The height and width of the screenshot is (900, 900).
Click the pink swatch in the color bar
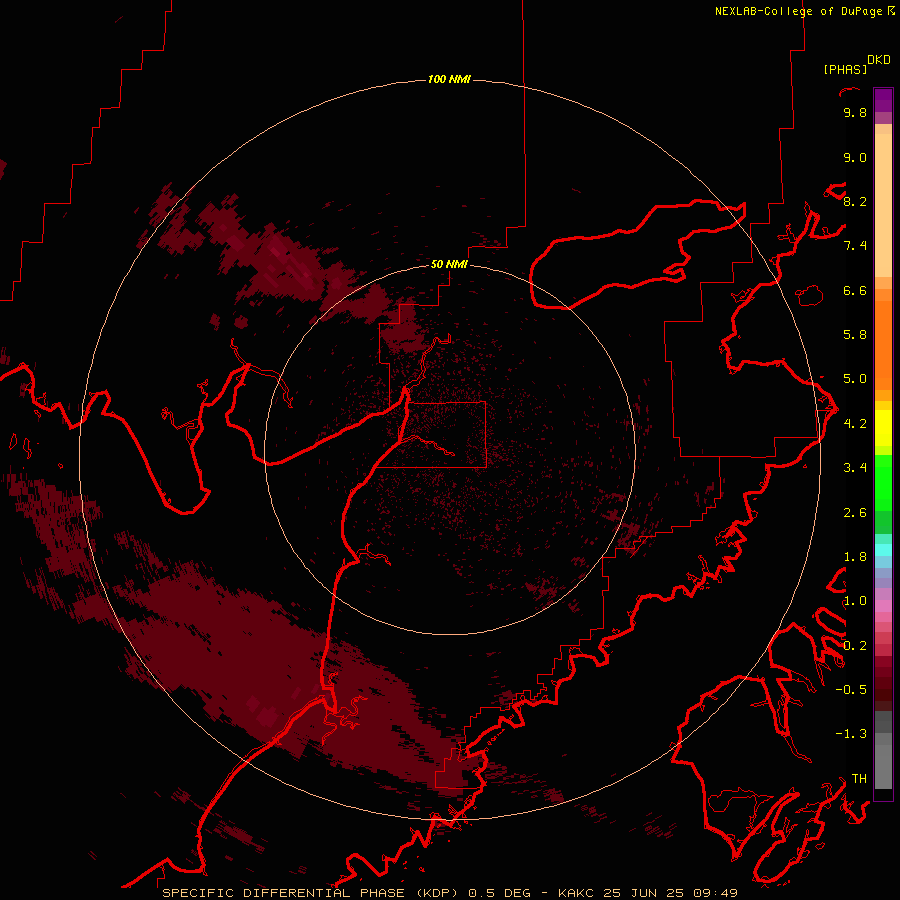tap(883, 606)
